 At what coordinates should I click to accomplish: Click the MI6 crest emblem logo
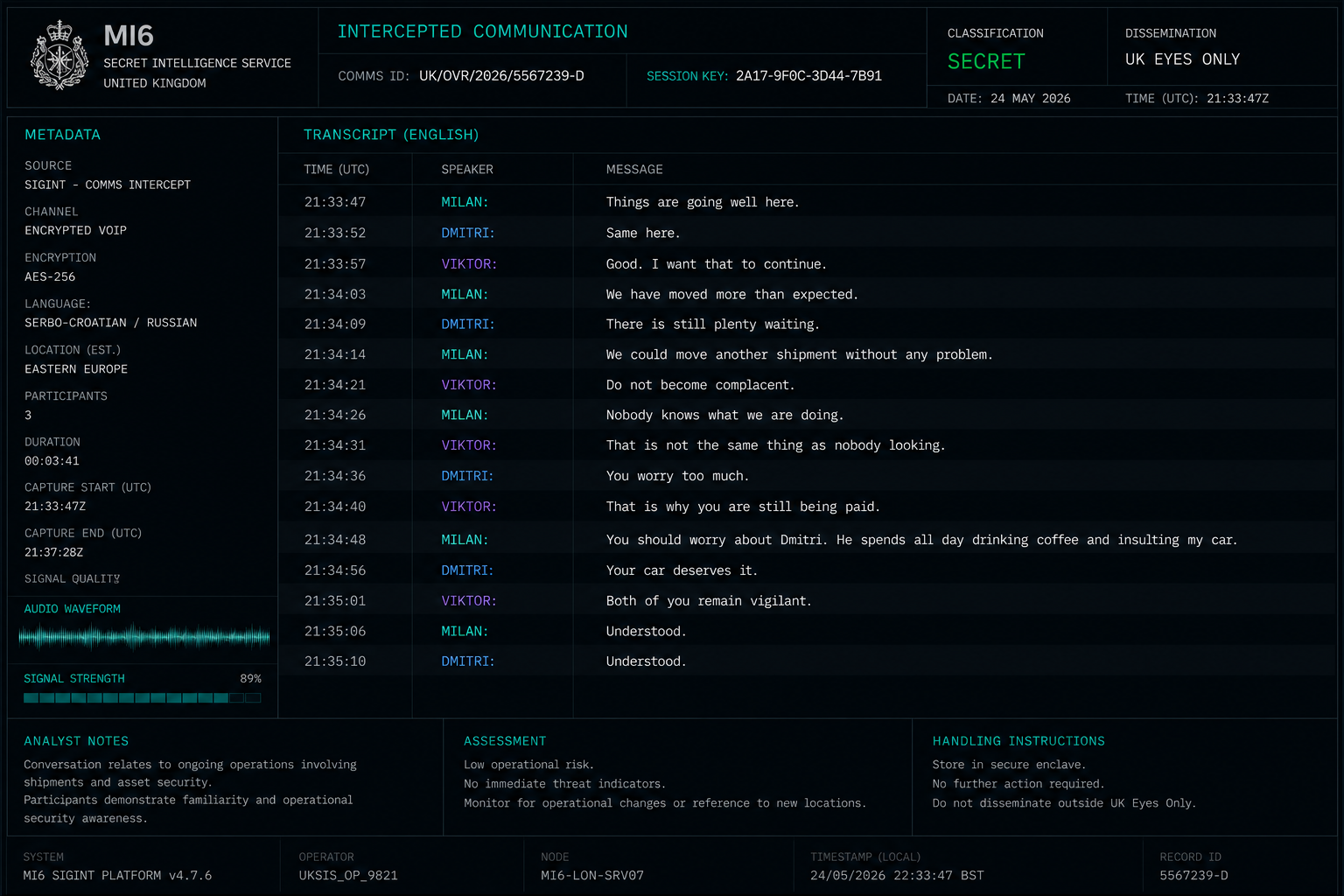pos(59,56)
